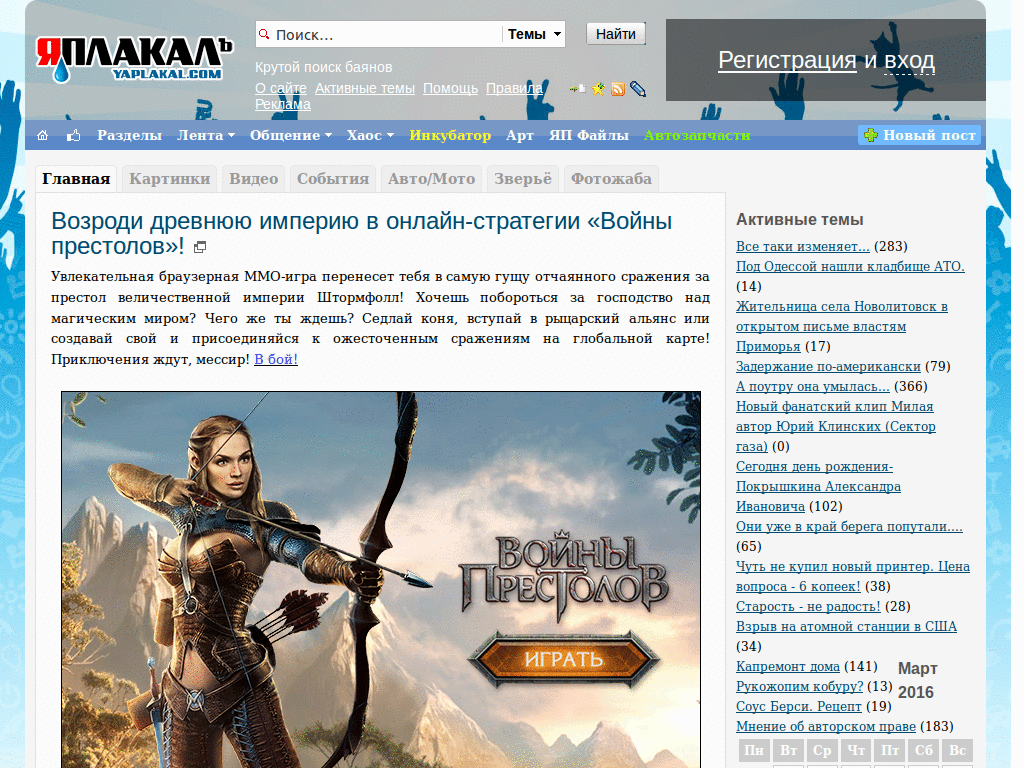This screenshot has width=1024, height=768.
Task: Click the вход login link
Action: (x=909, y=60)
